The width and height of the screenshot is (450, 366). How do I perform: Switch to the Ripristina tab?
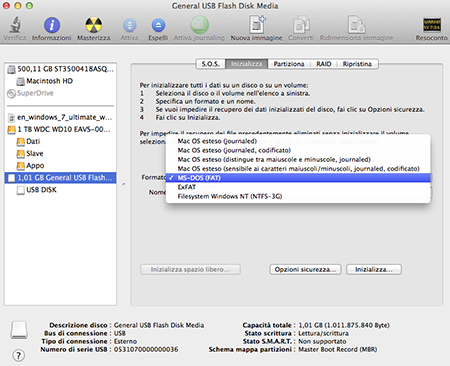point(357,64)
